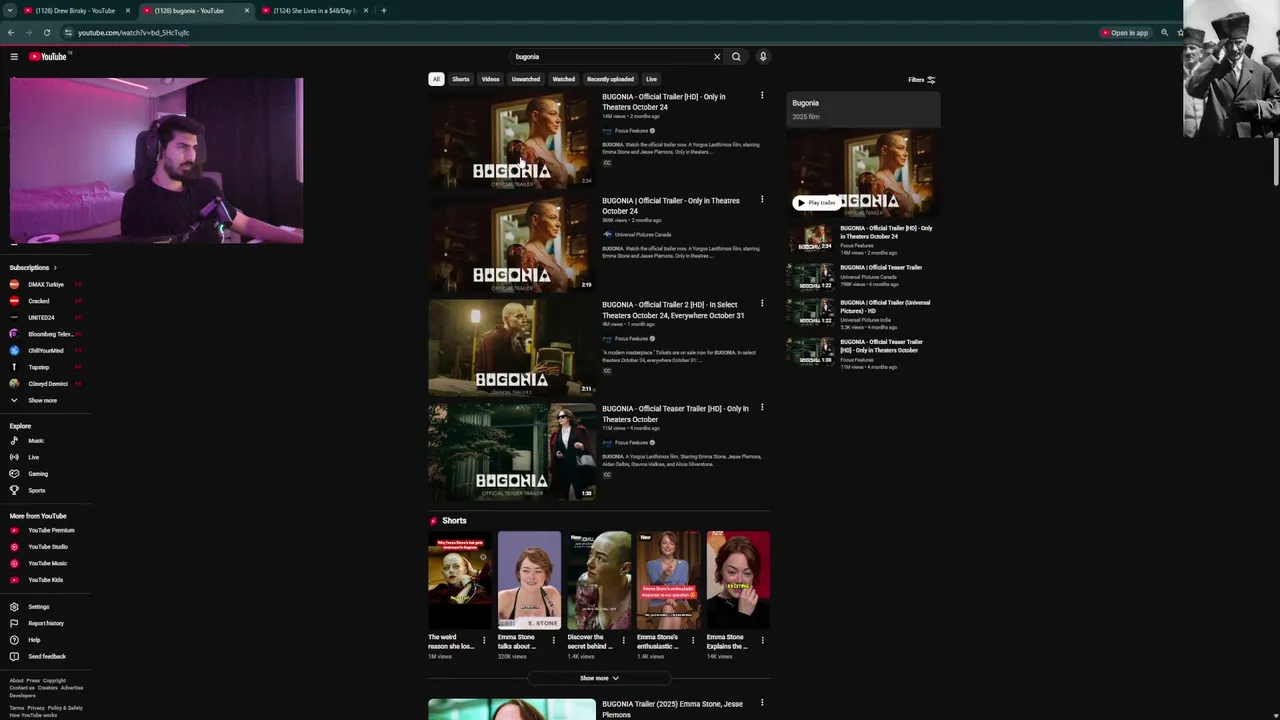Screen dimensions: 1280x720
Task: Go to the YouTube home logo
Action: [x=47, y=57]
